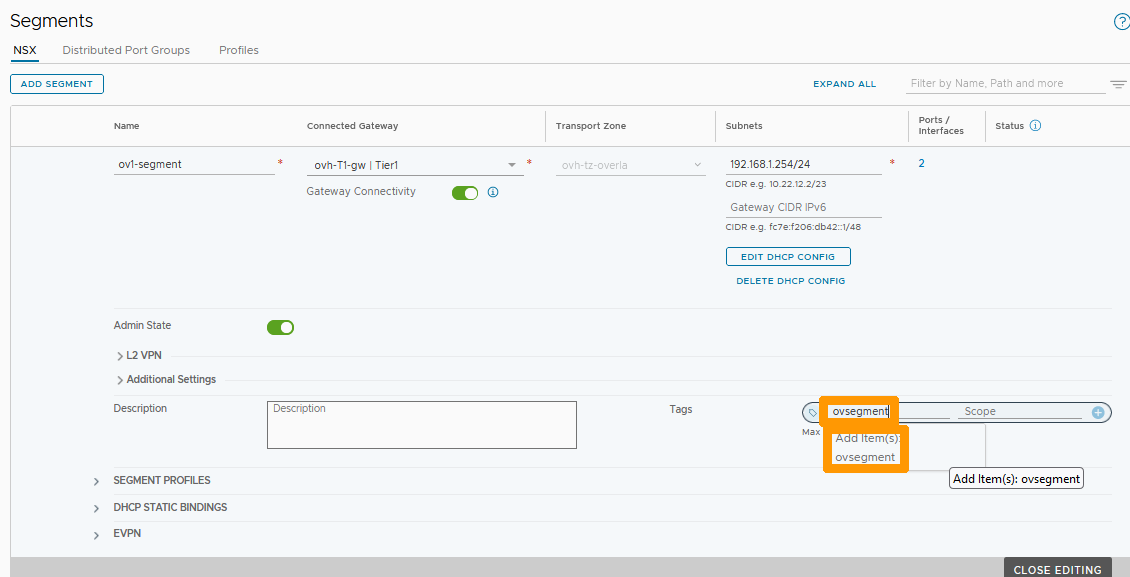Click the ADD SEGMENT button
The height and width of the screenshot is (577, 1130).
coord(56,83)
